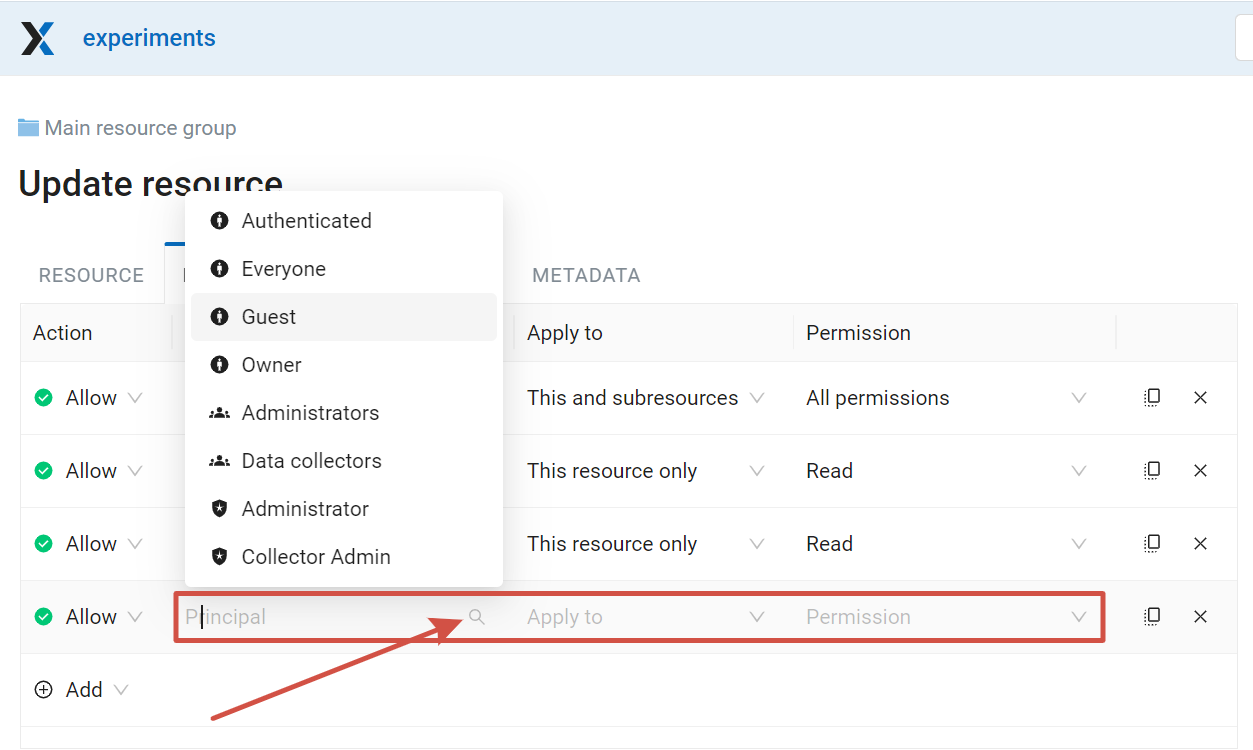Select Everyone from the principal list
The image size is (1253, 750).
pyautogui.click(x=344, y=269)
